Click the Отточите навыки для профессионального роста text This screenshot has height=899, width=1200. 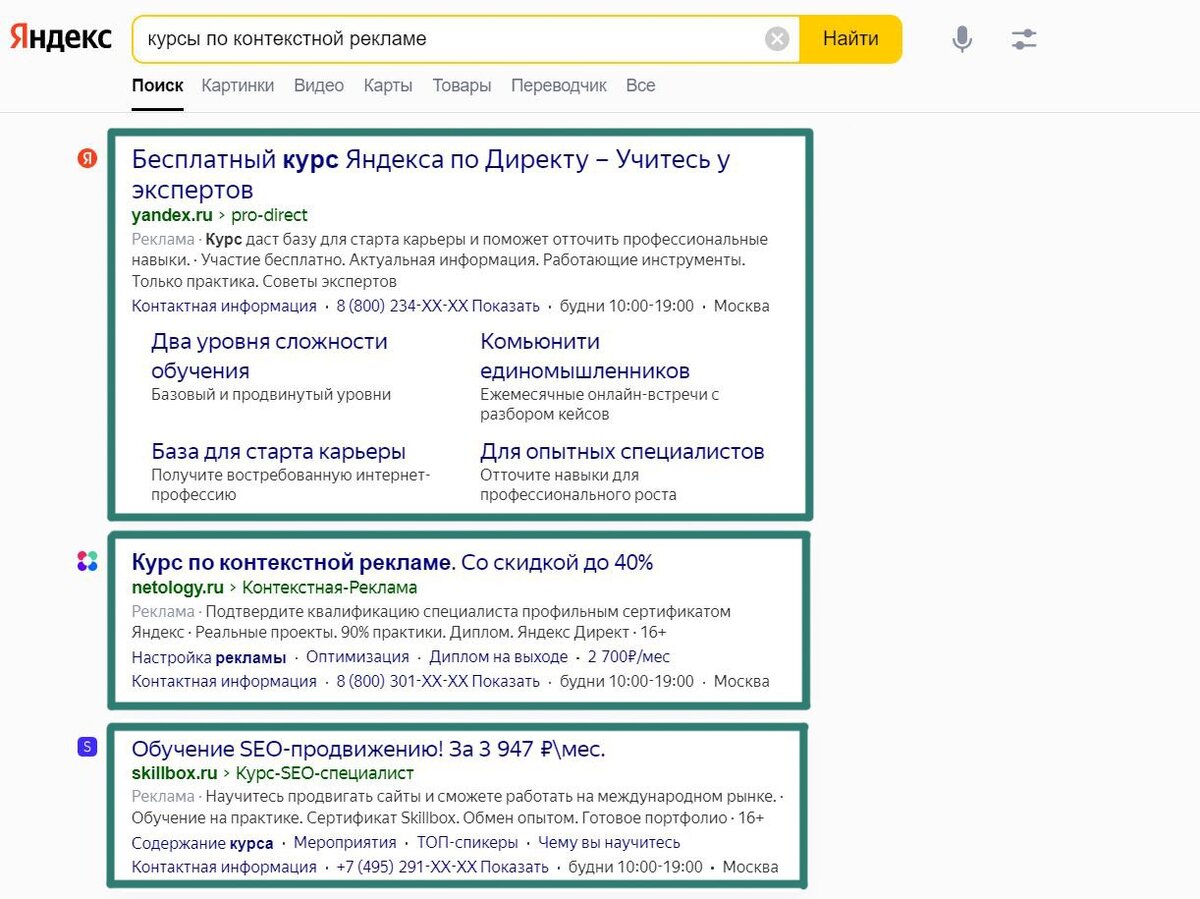pos(578,485)
